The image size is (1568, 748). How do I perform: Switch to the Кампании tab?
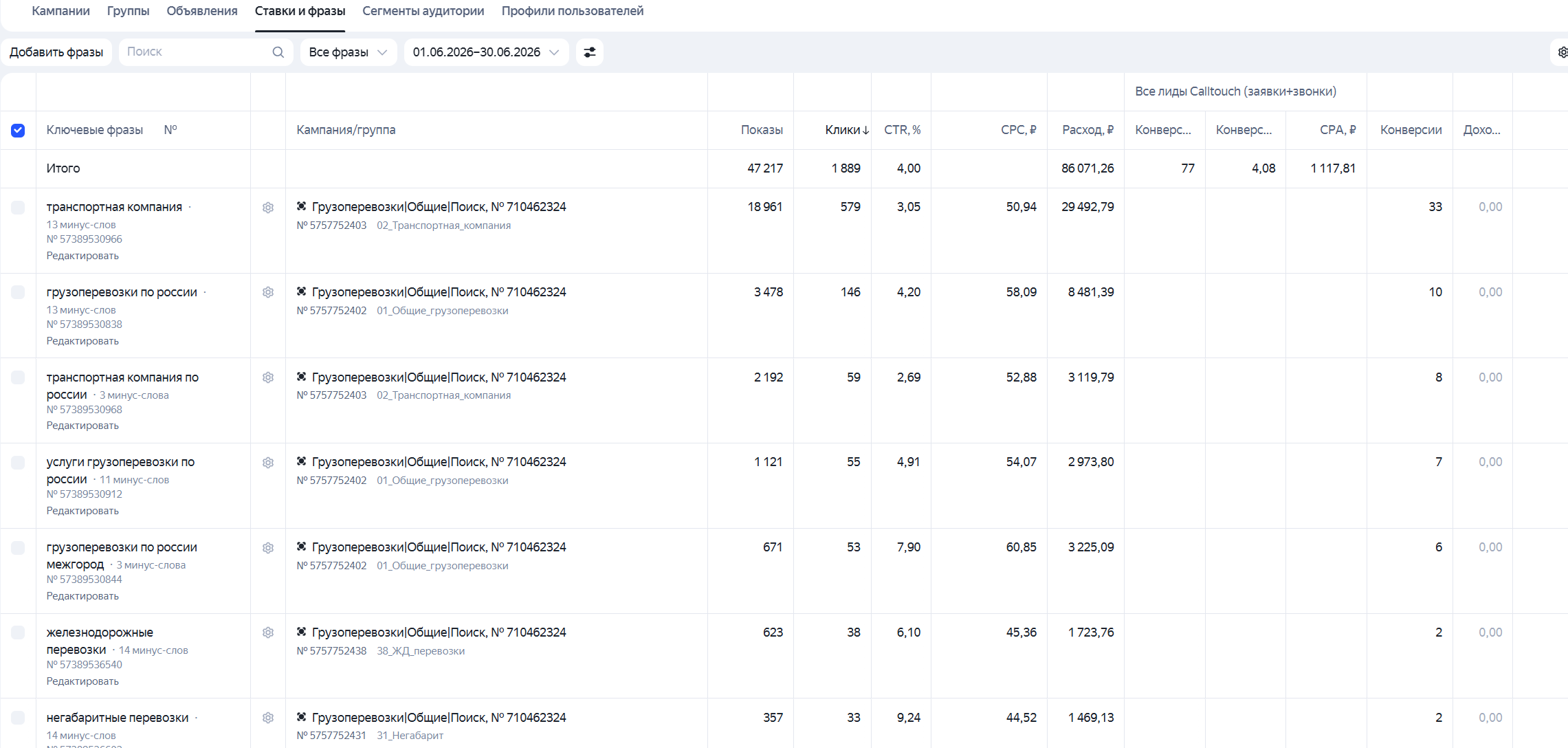coord(60,11)
